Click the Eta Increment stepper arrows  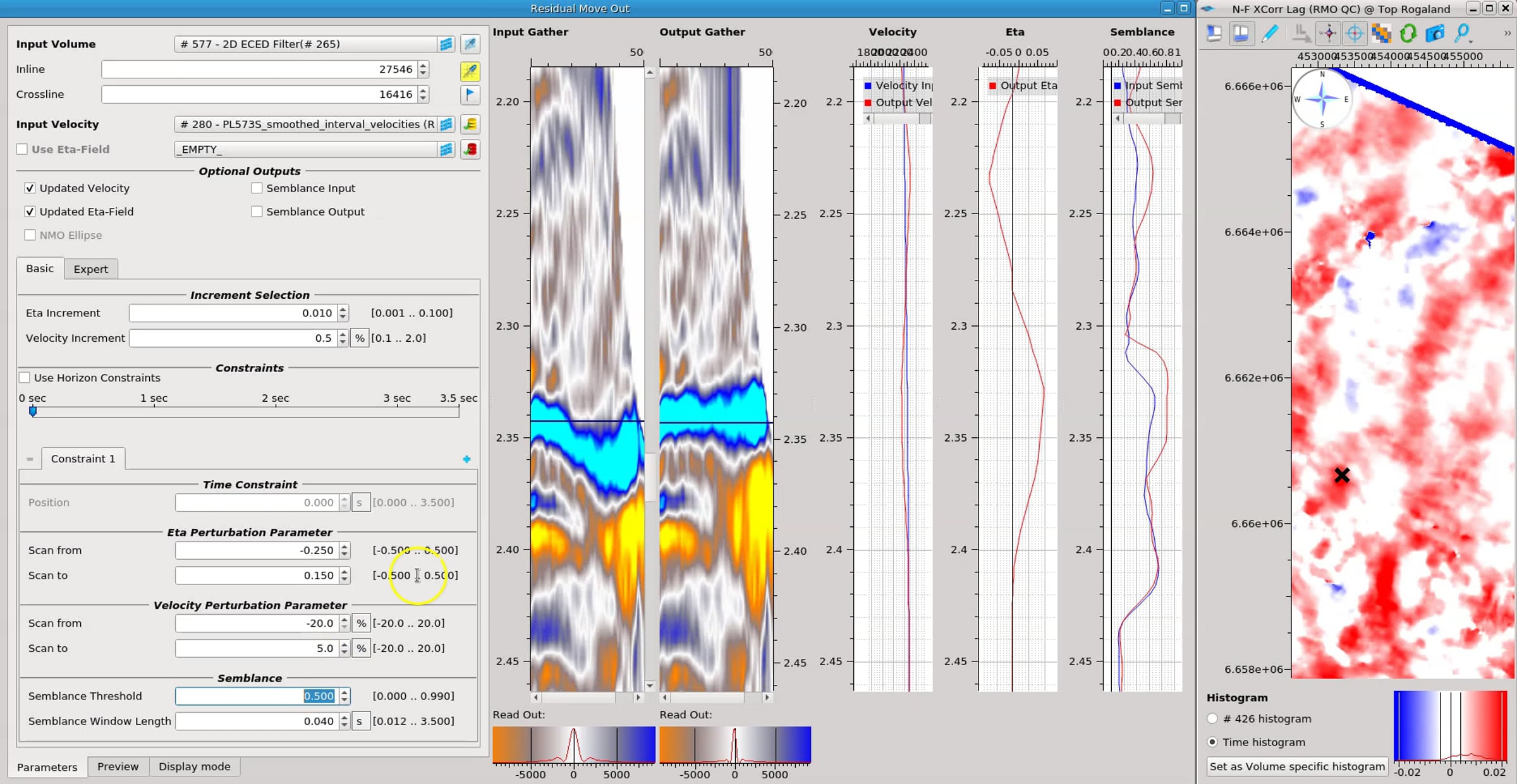(343, 313)
